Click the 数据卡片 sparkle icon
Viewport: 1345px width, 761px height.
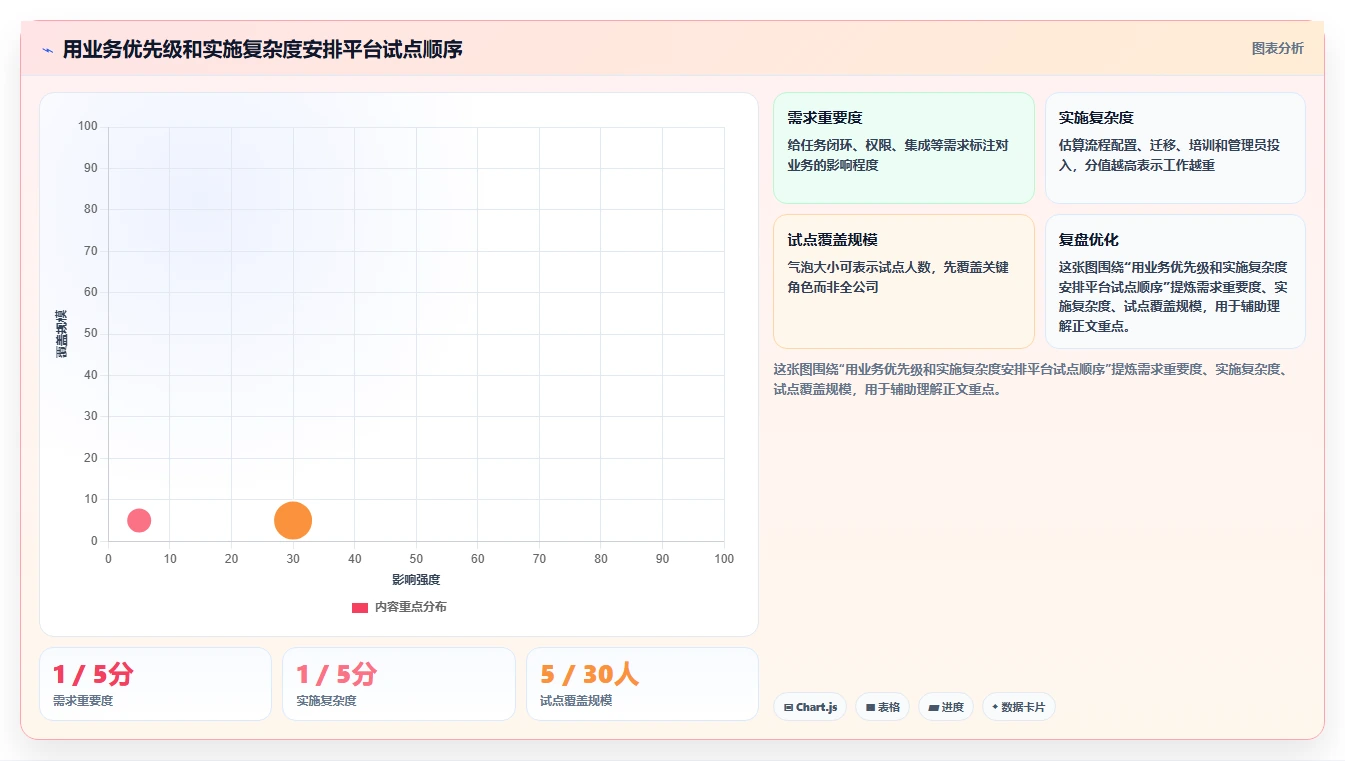pos(995,707)
